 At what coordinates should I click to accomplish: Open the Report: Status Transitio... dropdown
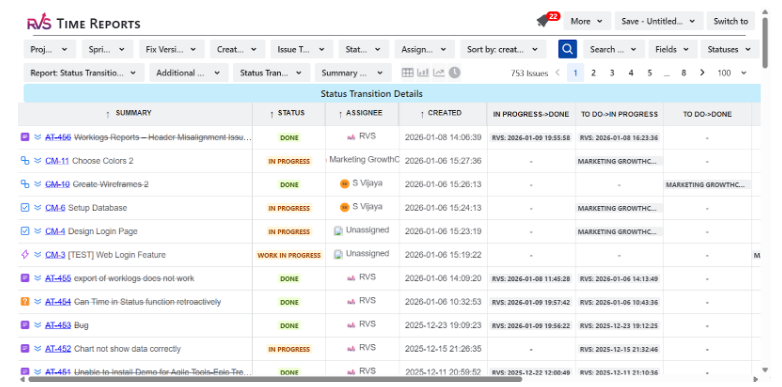(84, 73)
